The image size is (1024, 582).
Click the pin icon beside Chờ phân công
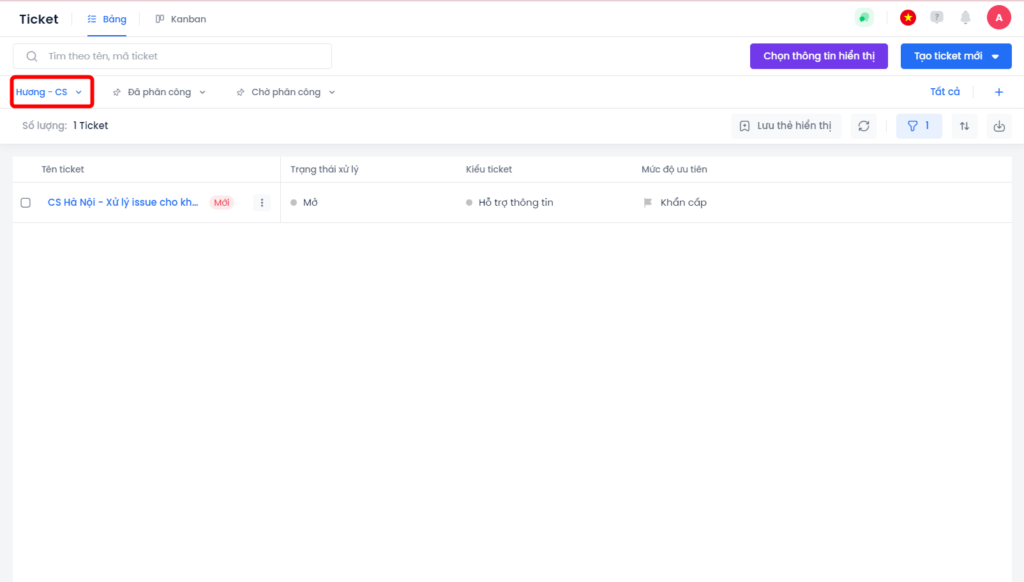[x=240, y=92]
